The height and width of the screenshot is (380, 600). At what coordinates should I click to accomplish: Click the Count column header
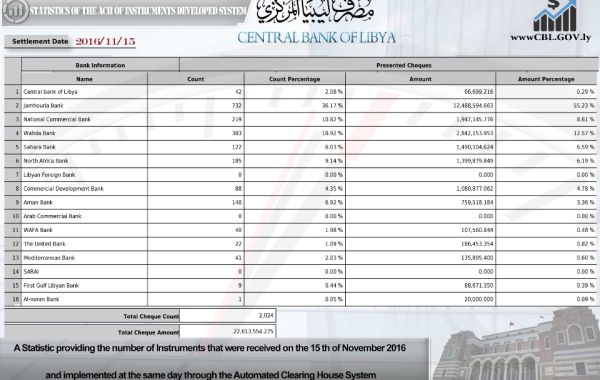pyautogui.click(x=196, y=79)
